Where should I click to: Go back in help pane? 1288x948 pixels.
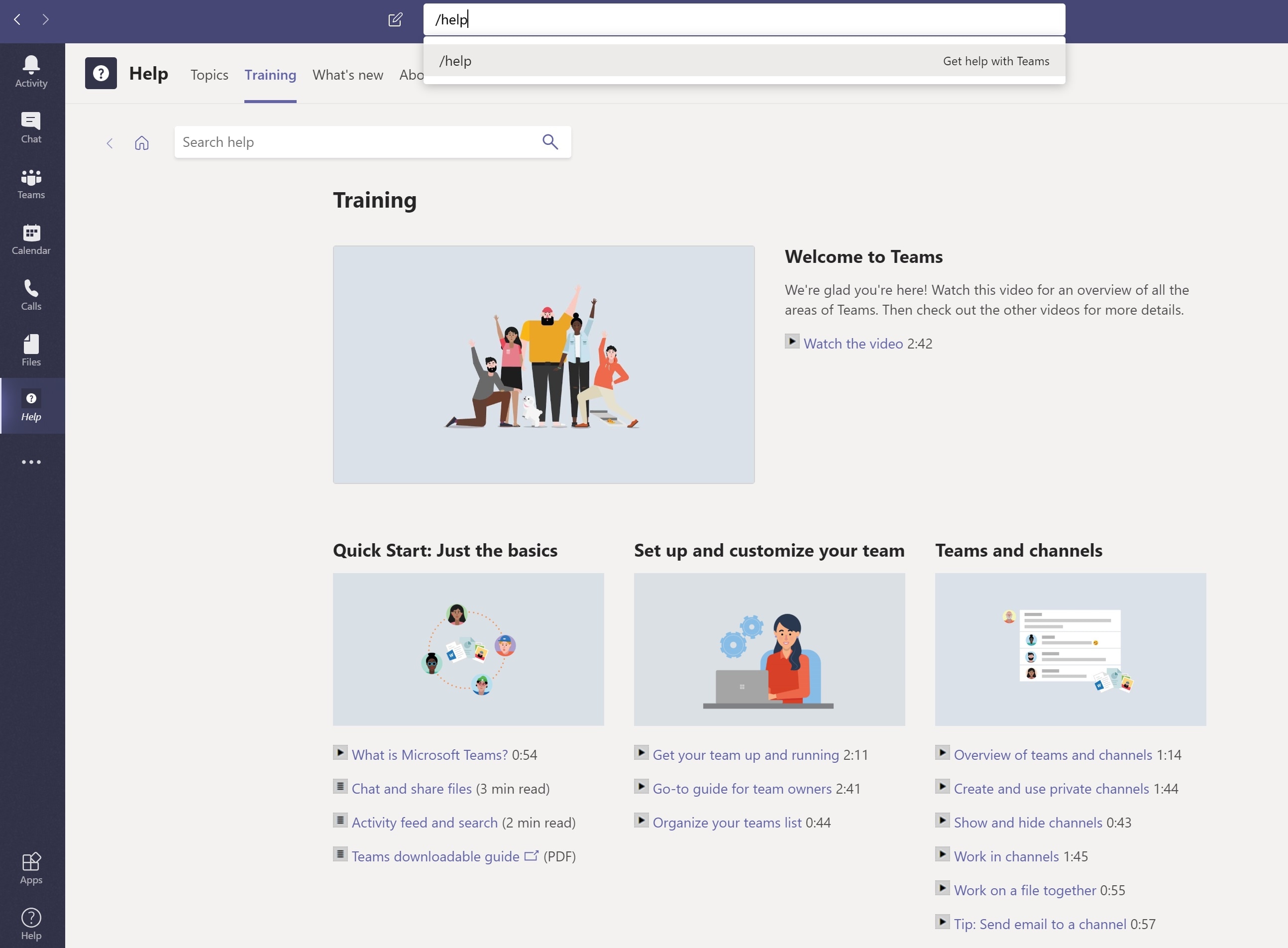[109, 143]
